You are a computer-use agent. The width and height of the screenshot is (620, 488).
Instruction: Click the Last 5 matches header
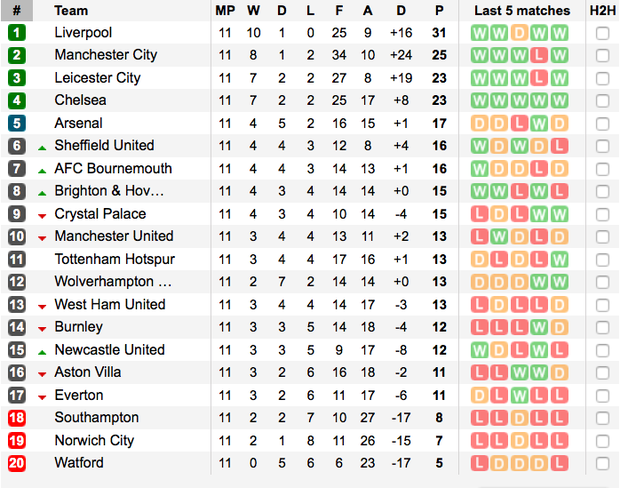(x=522, y=11)
